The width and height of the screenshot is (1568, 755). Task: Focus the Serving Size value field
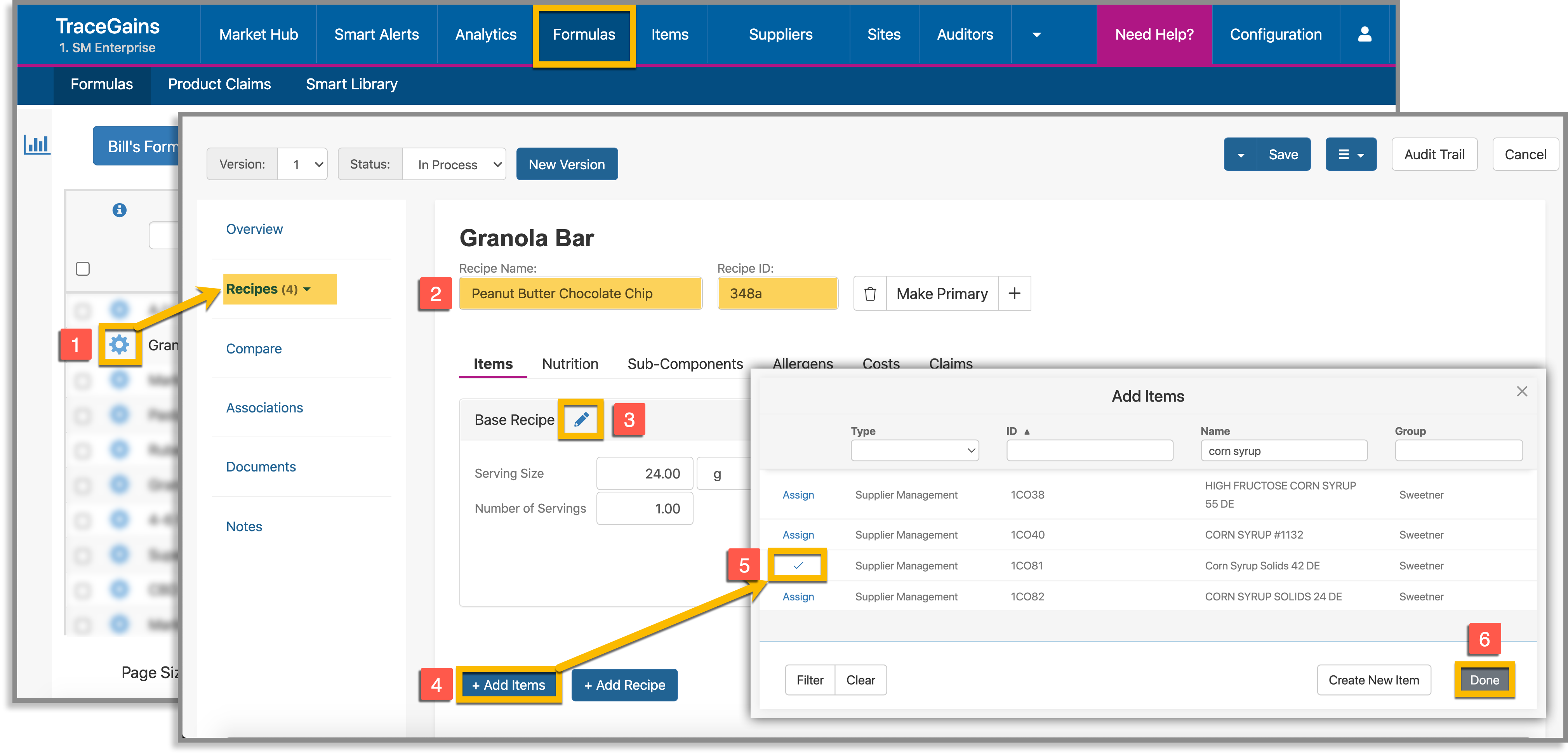point(645,474)
